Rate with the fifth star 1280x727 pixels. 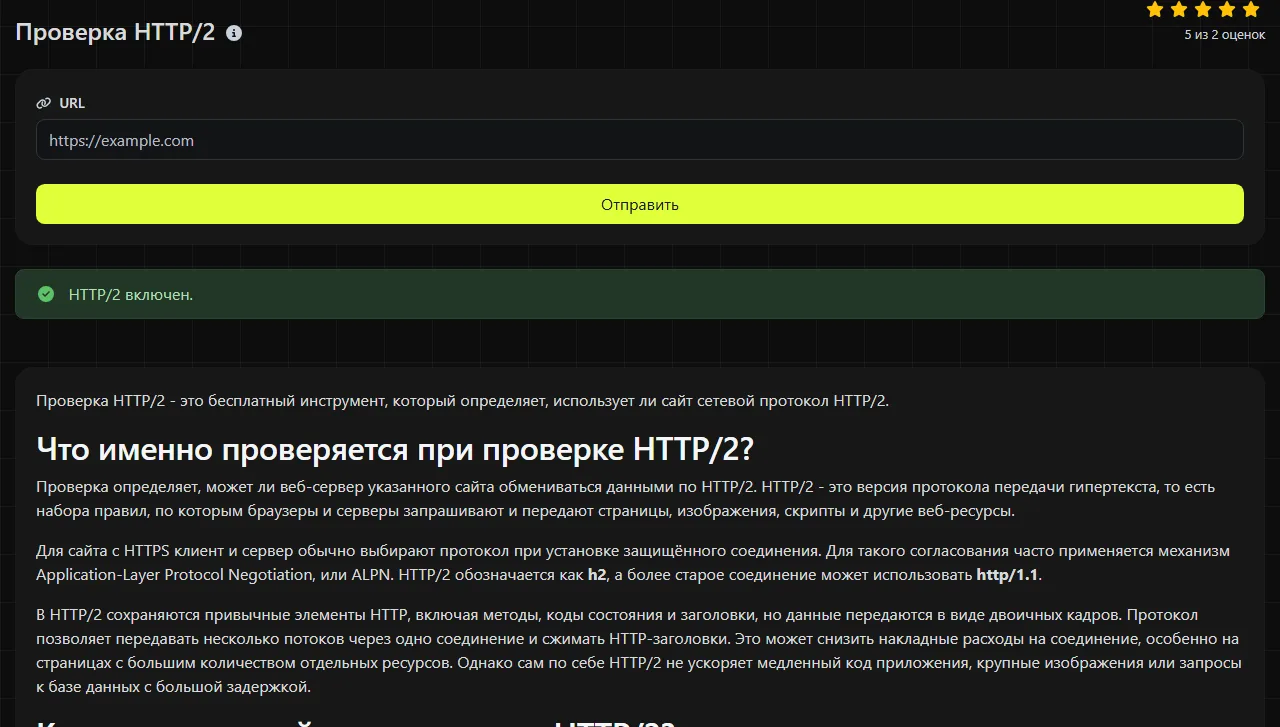click(1251, 10)
